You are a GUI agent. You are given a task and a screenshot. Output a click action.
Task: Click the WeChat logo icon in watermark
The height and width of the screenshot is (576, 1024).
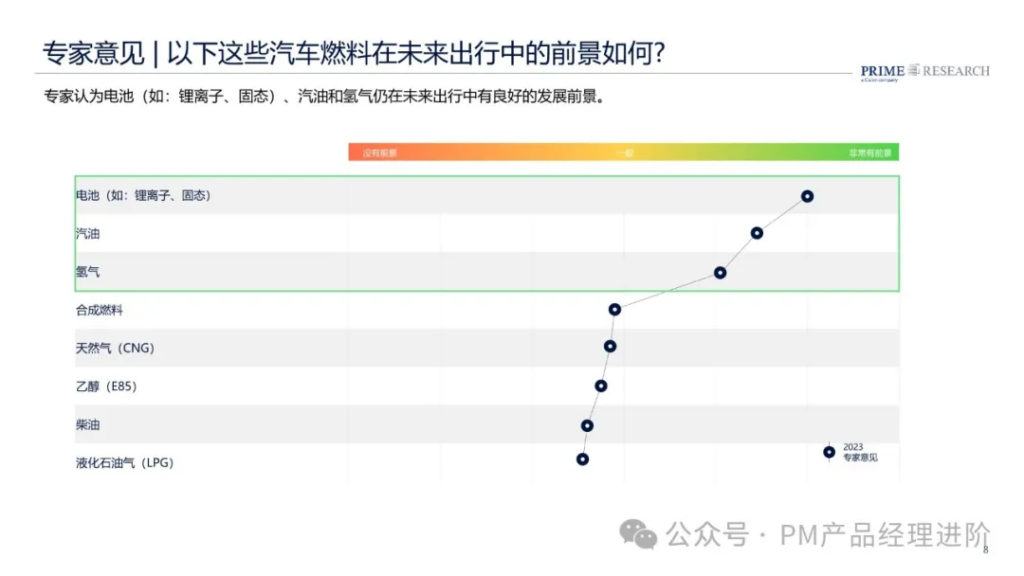tap(638, 534)
